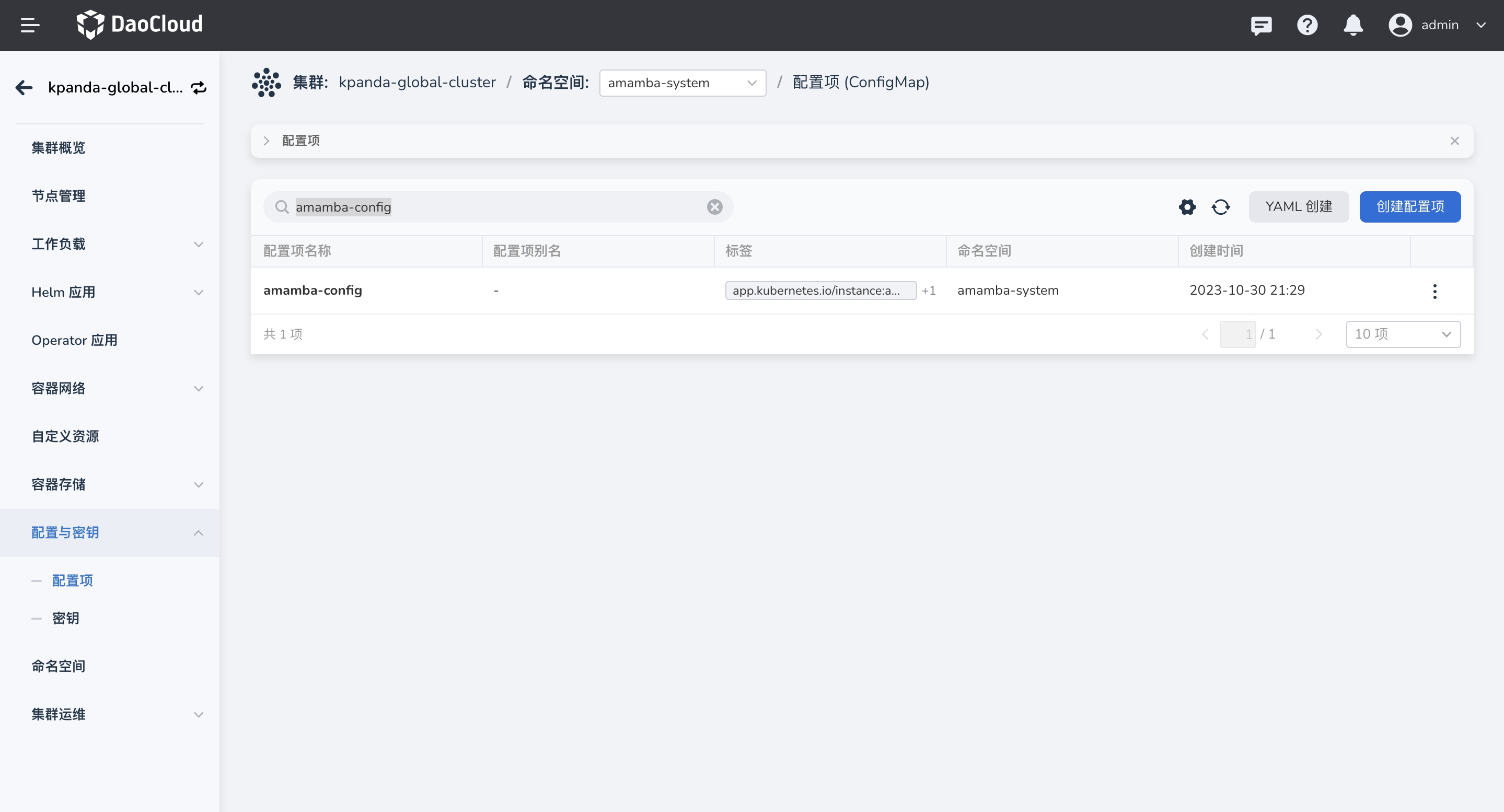Open the 10 items per page dropdown
The height and width of the screenshot is (812, 1504).
tap(1403, 334)
